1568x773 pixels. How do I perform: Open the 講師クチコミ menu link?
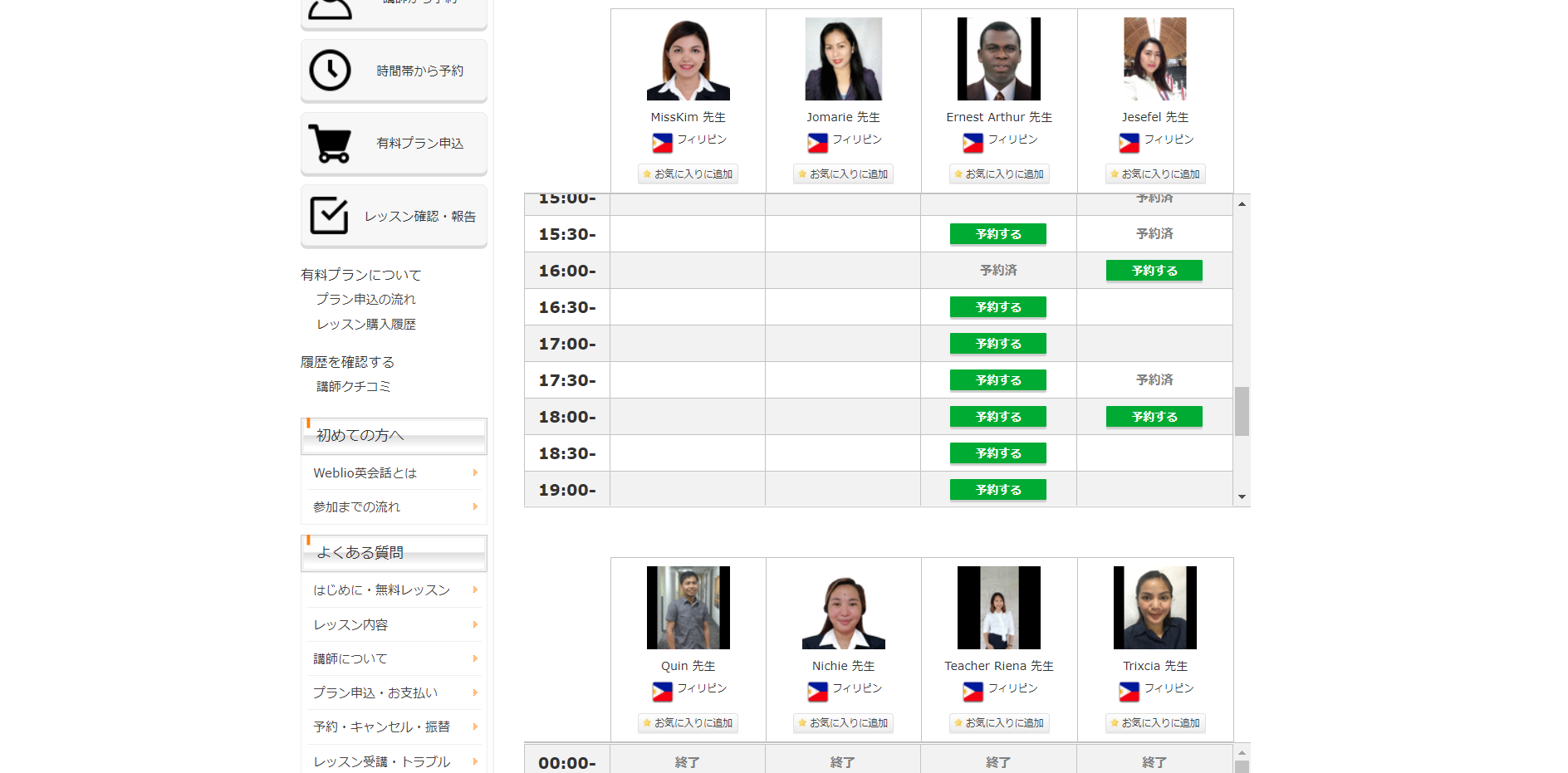pyautogui.click(x=353, y=386)
